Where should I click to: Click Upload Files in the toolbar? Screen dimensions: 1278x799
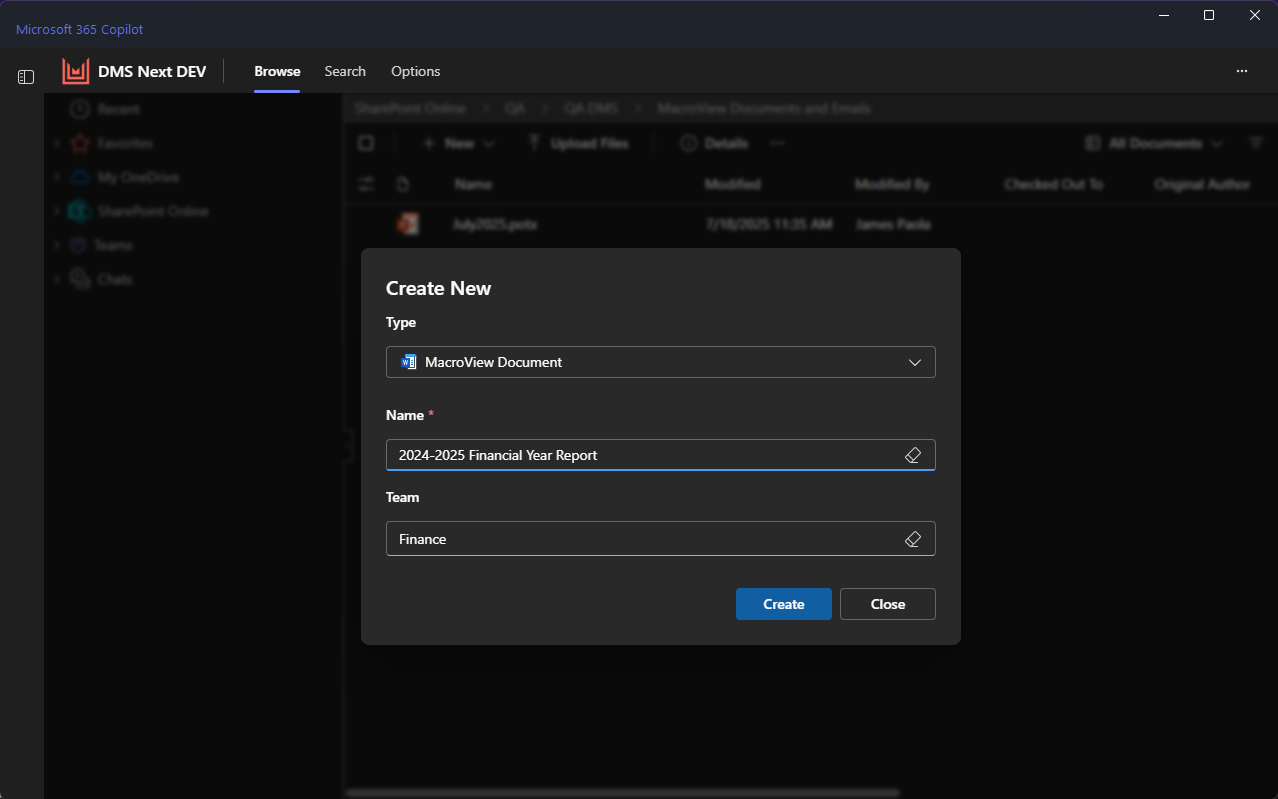(x=578, y=143)
